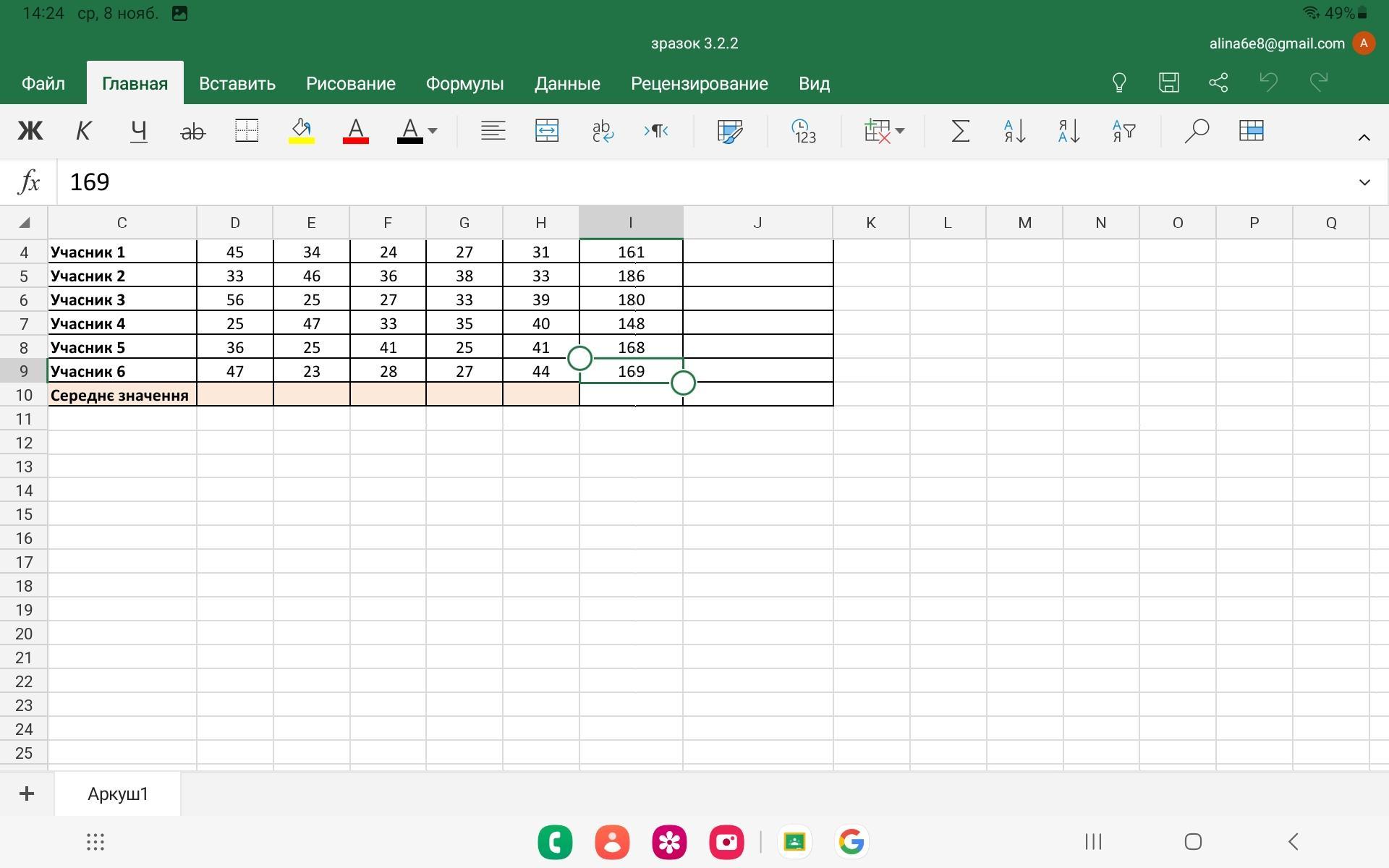1389x868 pixels.
Task: Select cell with value 186
Action: click(x=631, y=276)
